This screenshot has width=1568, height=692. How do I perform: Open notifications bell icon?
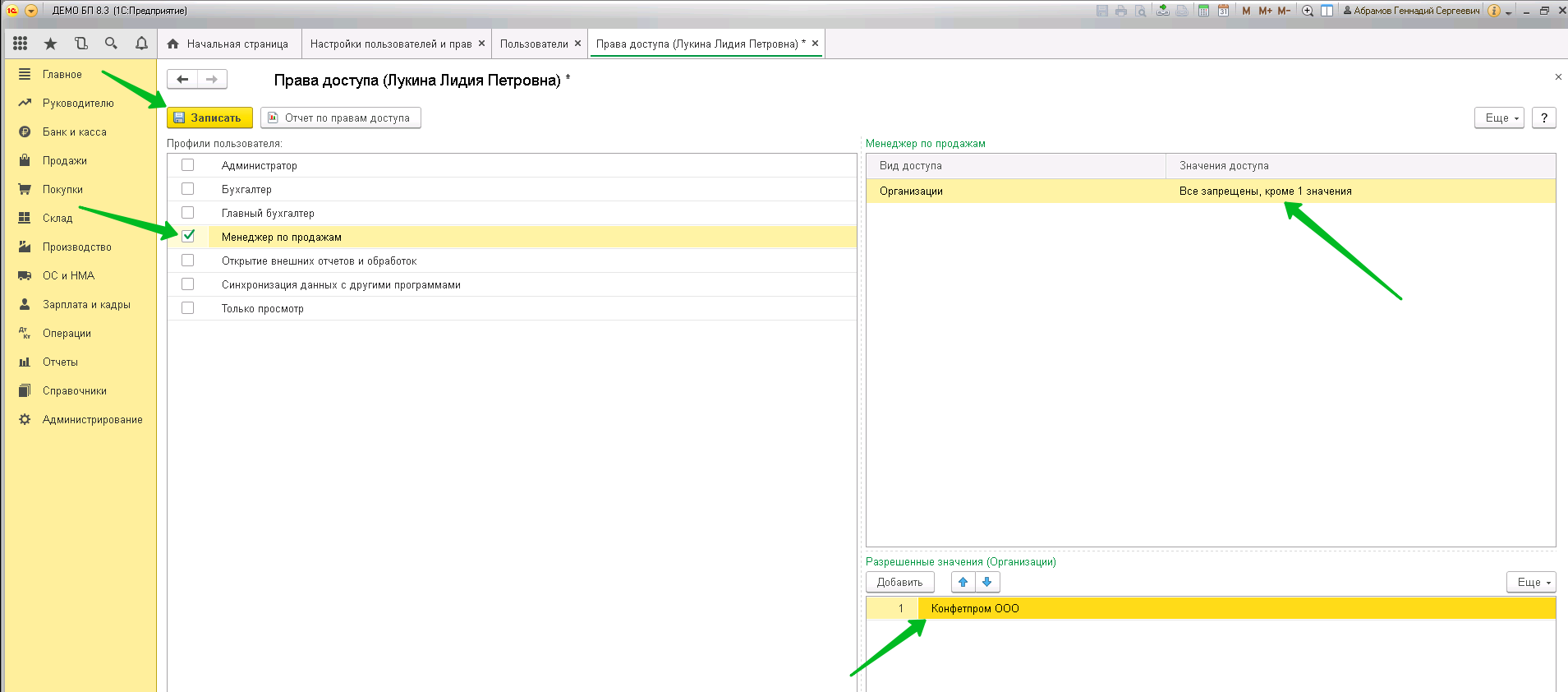point(141,44)
